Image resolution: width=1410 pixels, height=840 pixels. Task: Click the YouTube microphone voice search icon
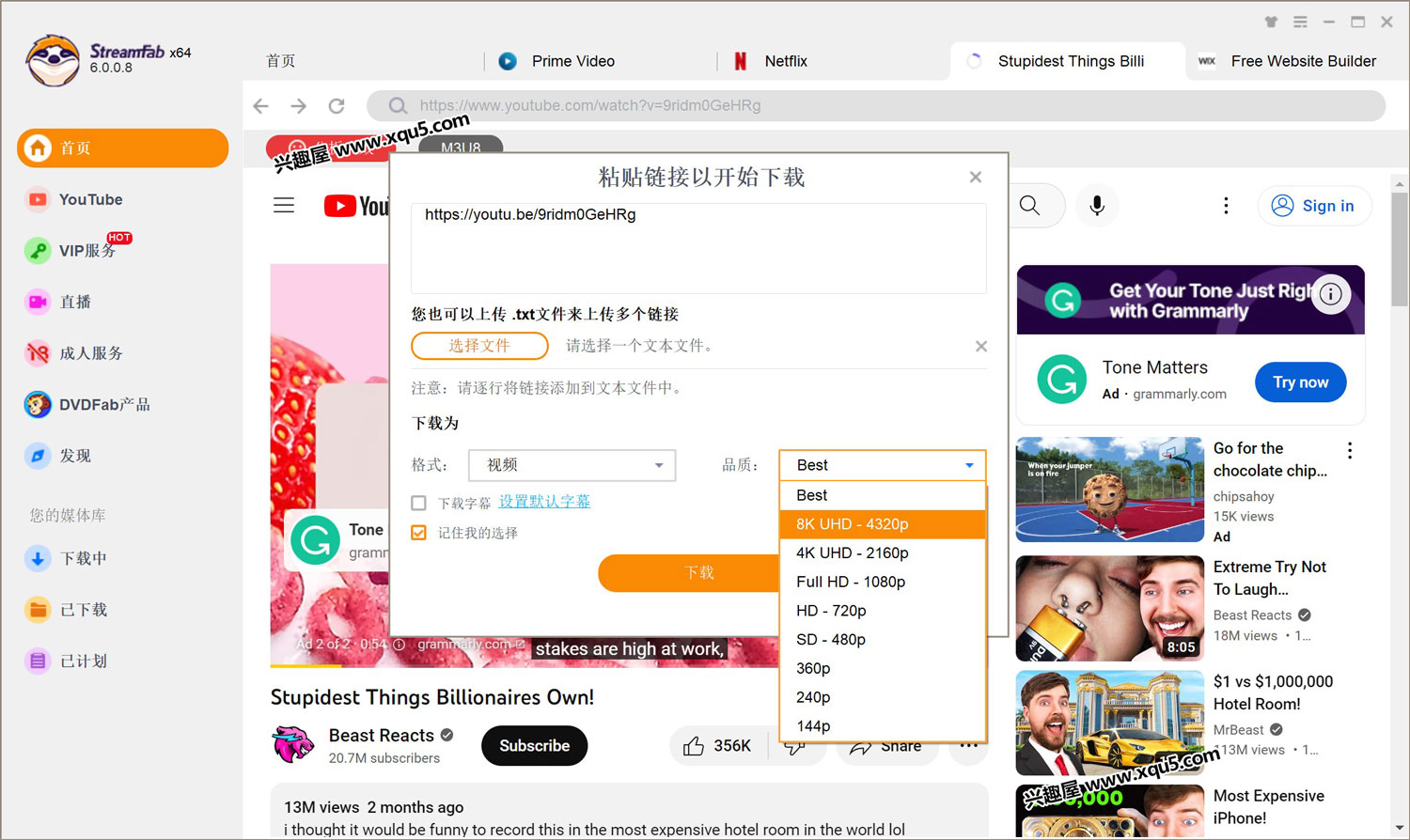pyautogui.click(x=1096, y=206)
